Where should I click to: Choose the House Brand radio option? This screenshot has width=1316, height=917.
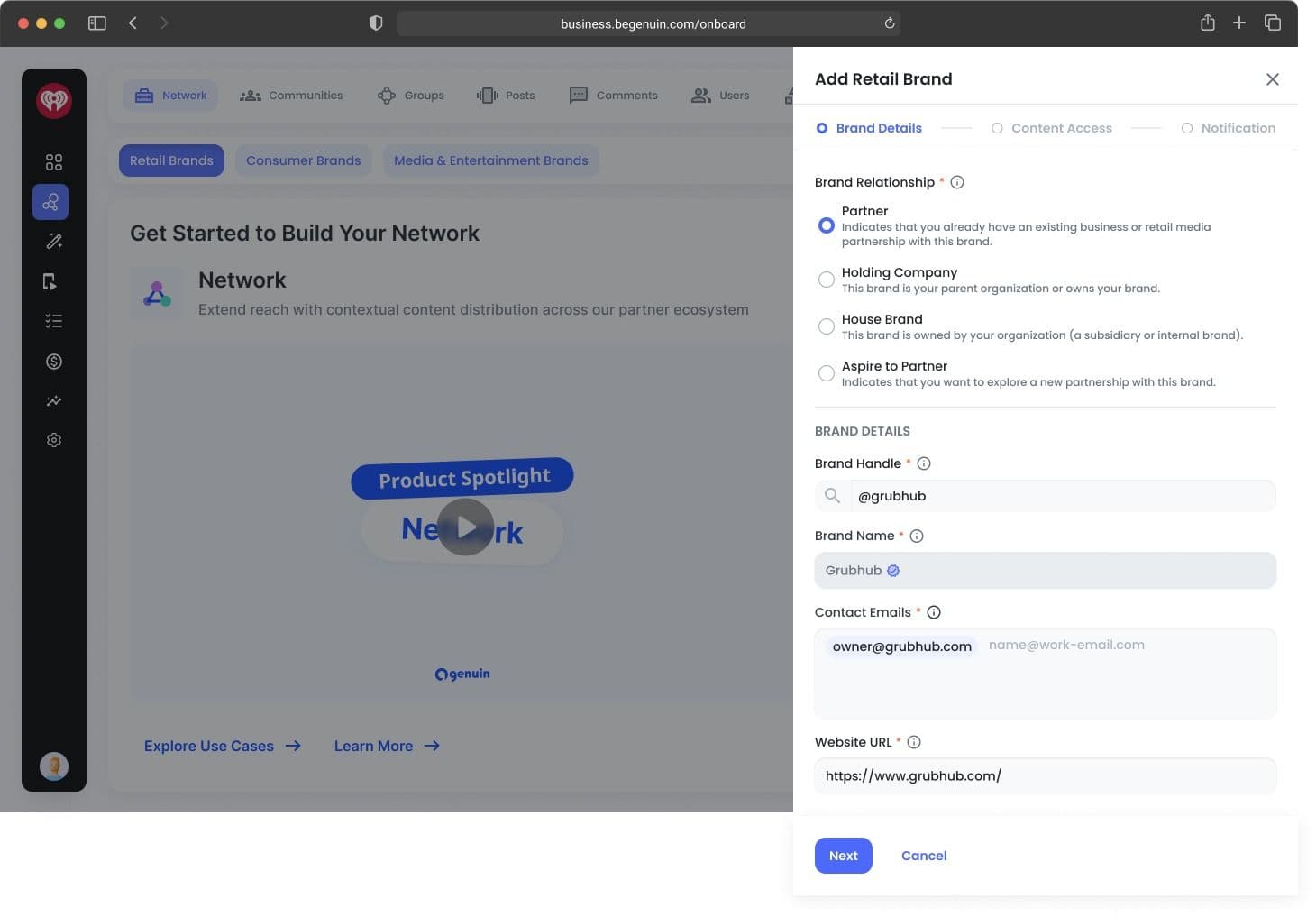click(x=826, y=326)
